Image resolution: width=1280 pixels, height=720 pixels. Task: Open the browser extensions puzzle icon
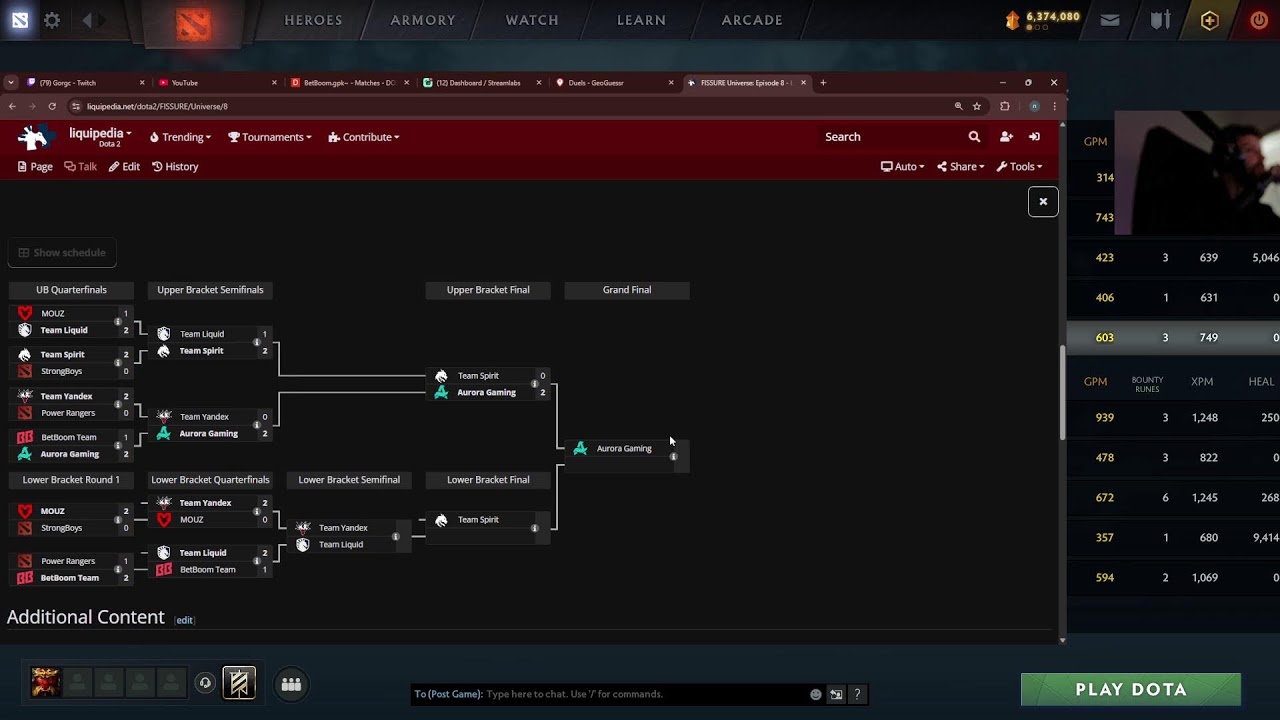[1005, 106]
